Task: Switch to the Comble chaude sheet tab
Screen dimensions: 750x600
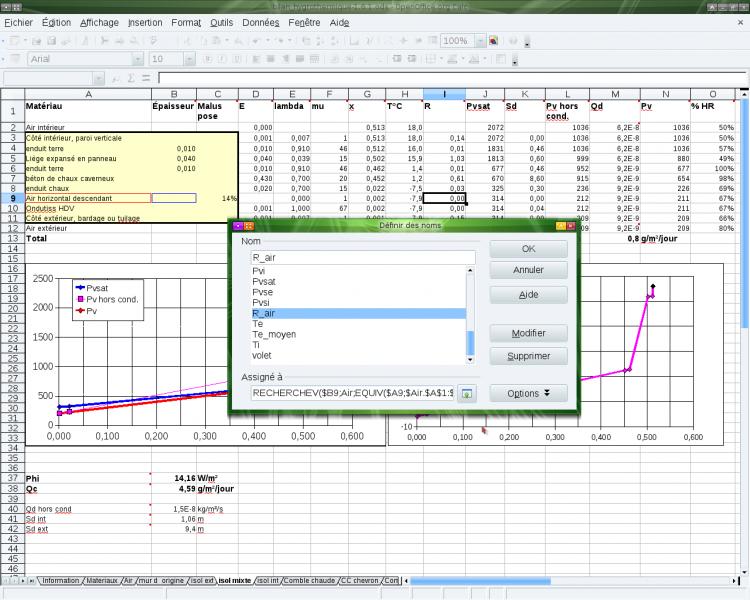Action: click(309, 581)
